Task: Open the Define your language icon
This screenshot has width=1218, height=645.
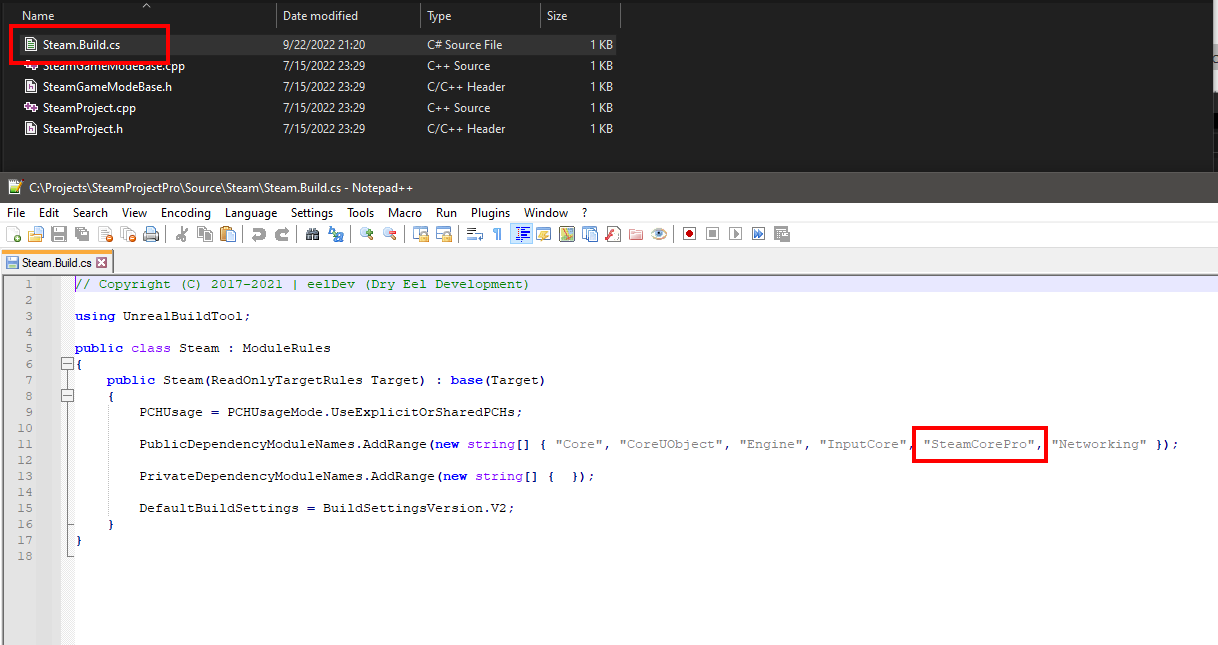Action: click(x=544, y=234)
